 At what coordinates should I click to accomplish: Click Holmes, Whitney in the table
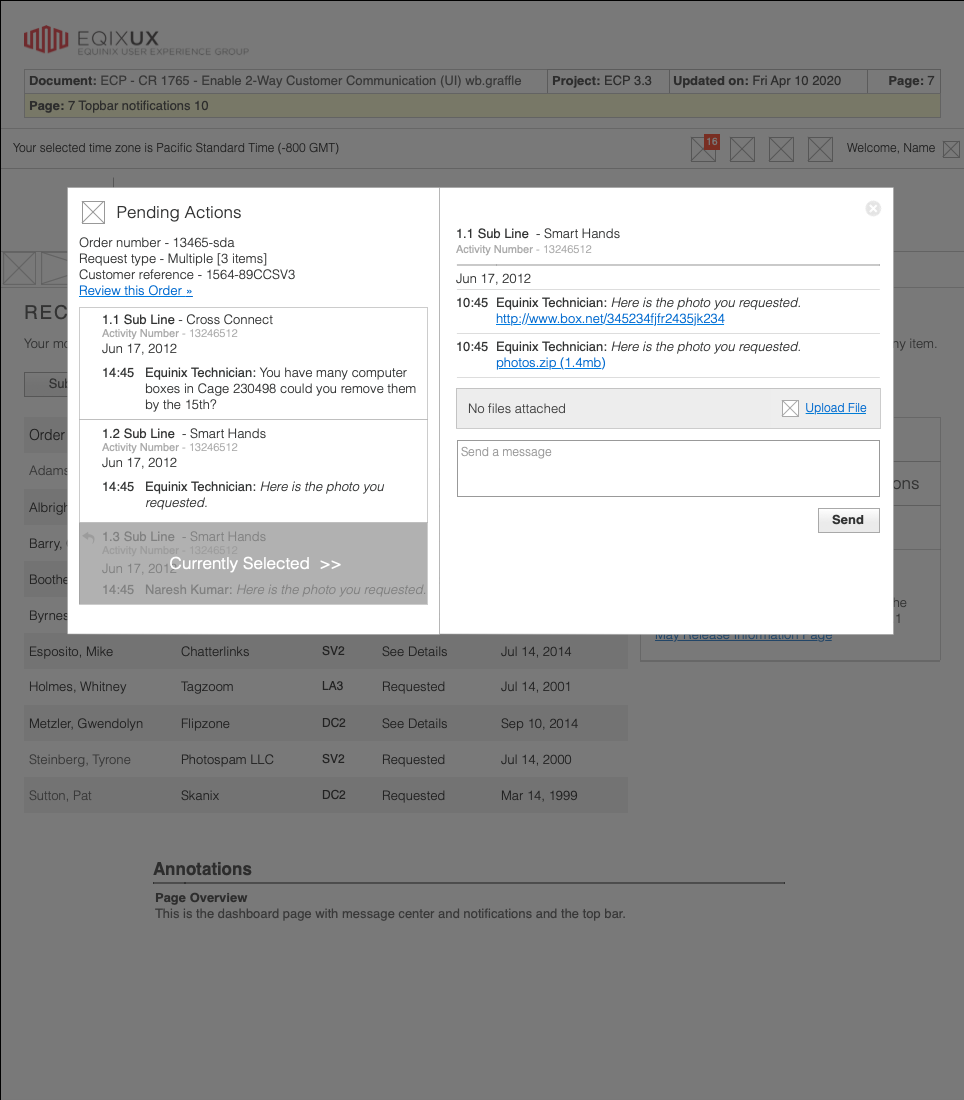click(x=77, y=686)
